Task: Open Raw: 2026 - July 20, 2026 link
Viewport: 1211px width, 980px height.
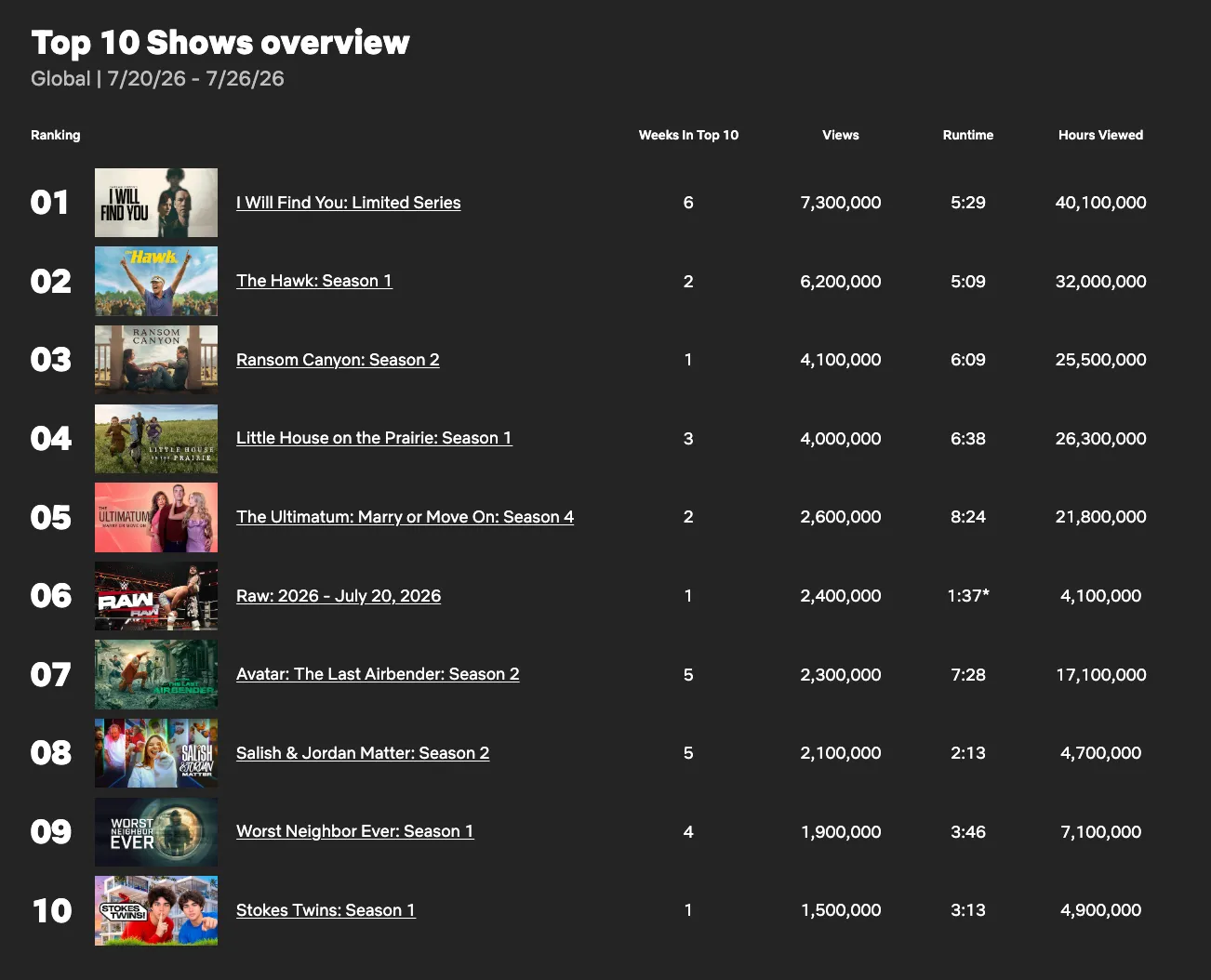Action: coord(339,596)
